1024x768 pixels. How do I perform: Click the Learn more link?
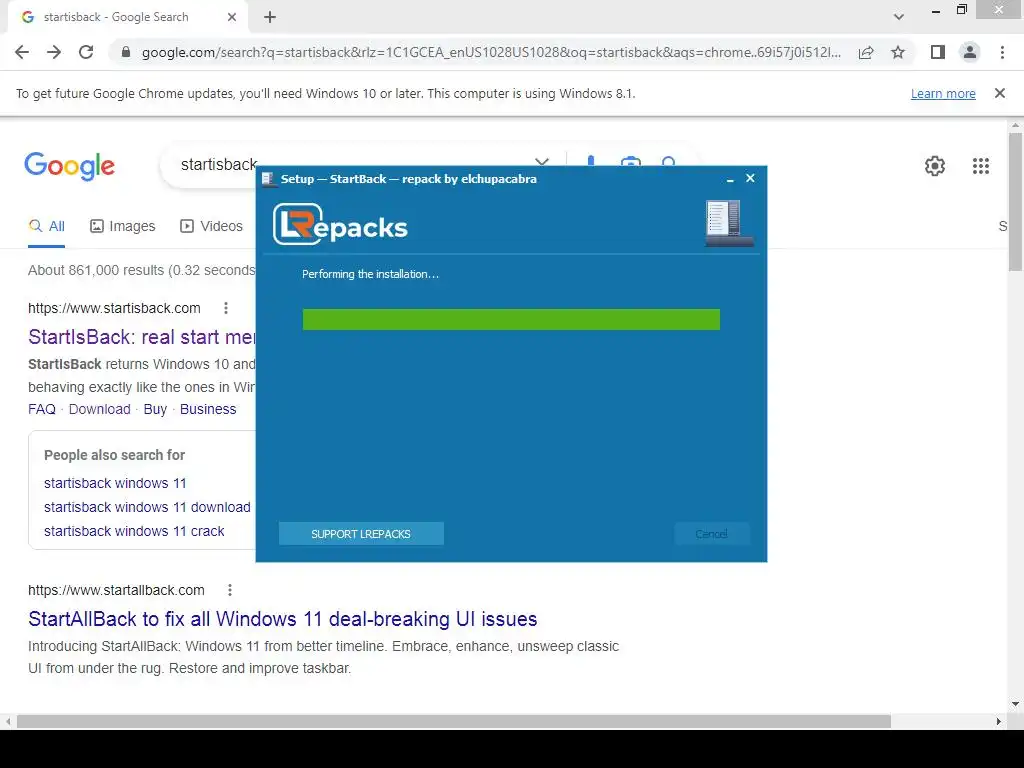[943, 93]
